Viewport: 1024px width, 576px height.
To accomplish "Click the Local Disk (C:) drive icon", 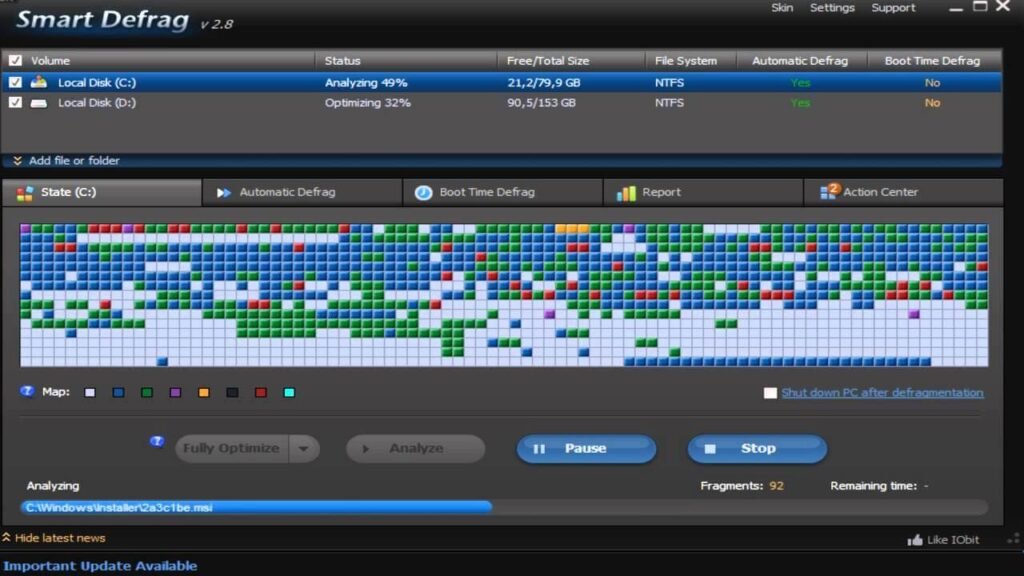I will (x=39, y=82).
